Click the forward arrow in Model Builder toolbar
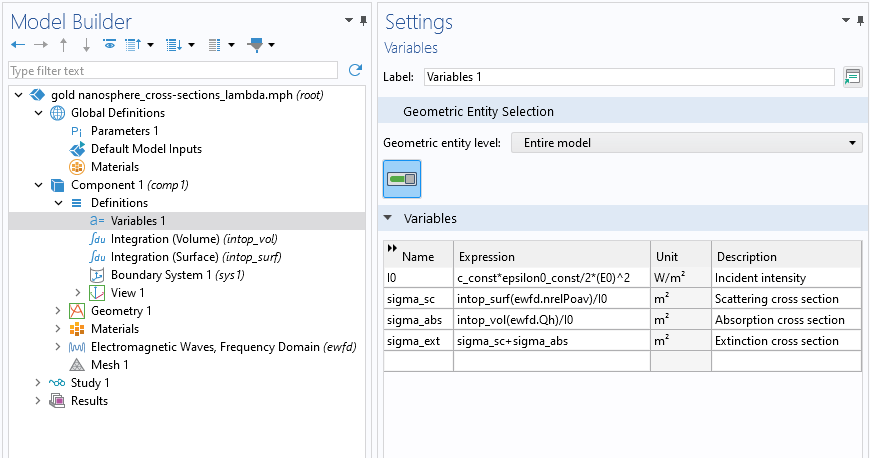The width and height of the screenshot is (870, 458). tap(40, 45)
